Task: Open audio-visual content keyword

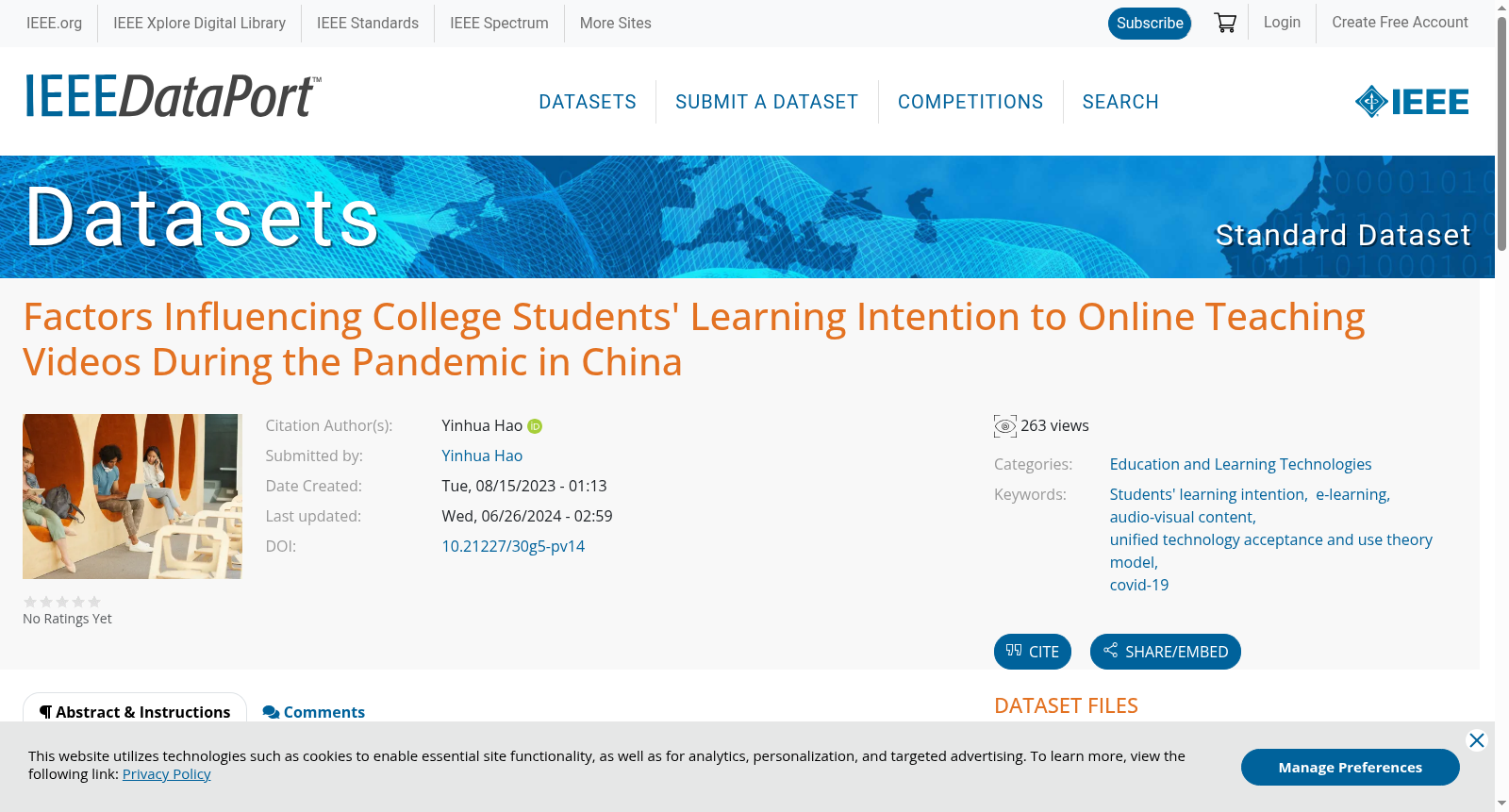Action: click(1182, 517)
